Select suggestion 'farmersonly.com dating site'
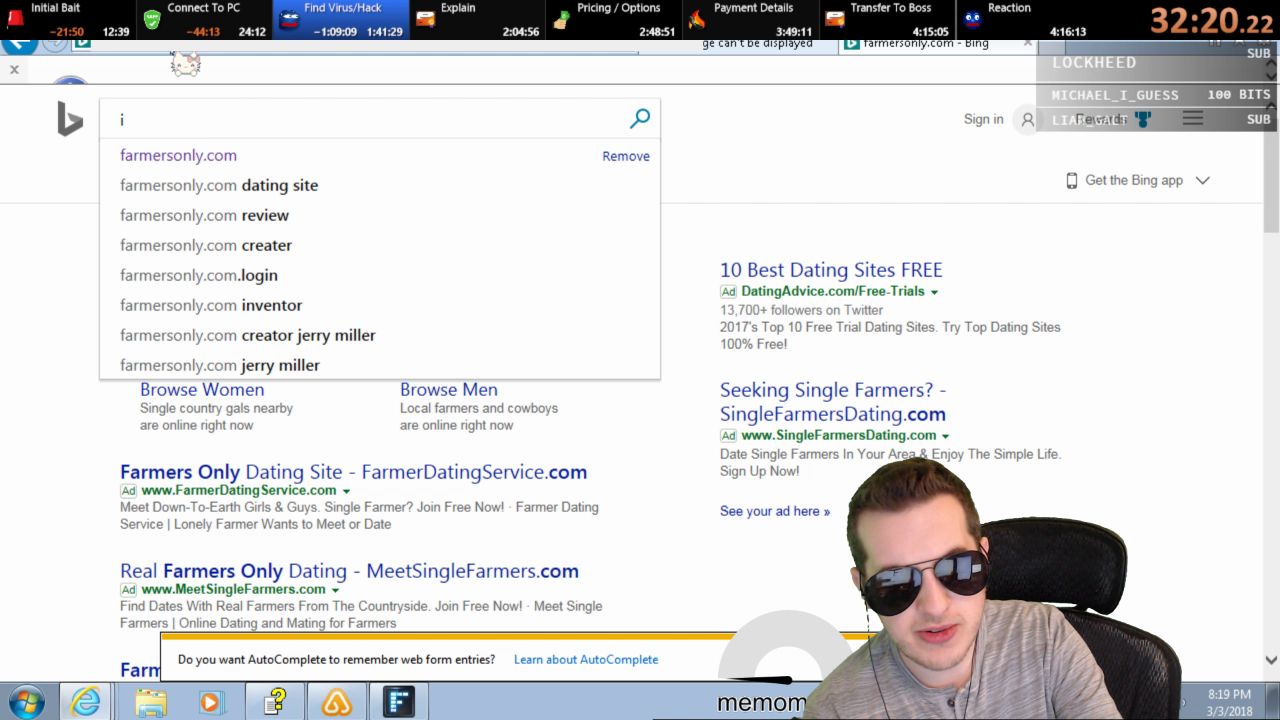This screenshot has height=720, width=1280. point(380,185)
